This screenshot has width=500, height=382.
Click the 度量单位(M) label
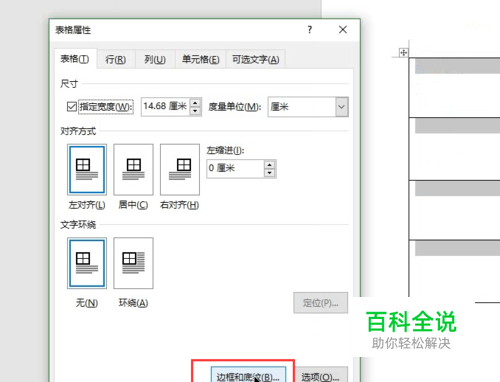coord(235,107)
